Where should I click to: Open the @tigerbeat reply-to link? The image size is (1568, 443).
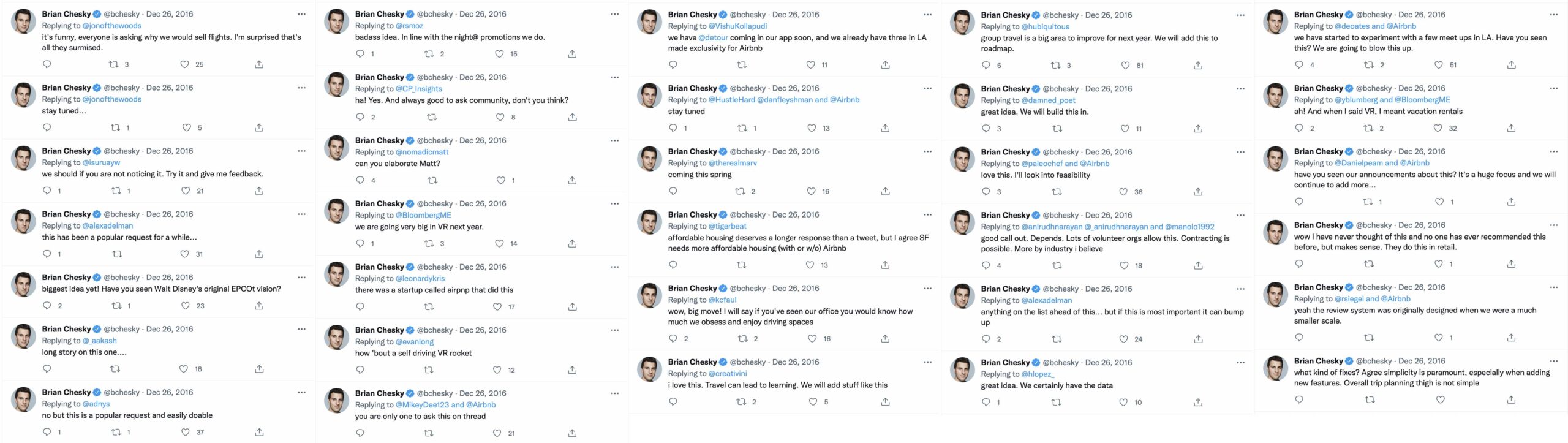click(727, 226)
